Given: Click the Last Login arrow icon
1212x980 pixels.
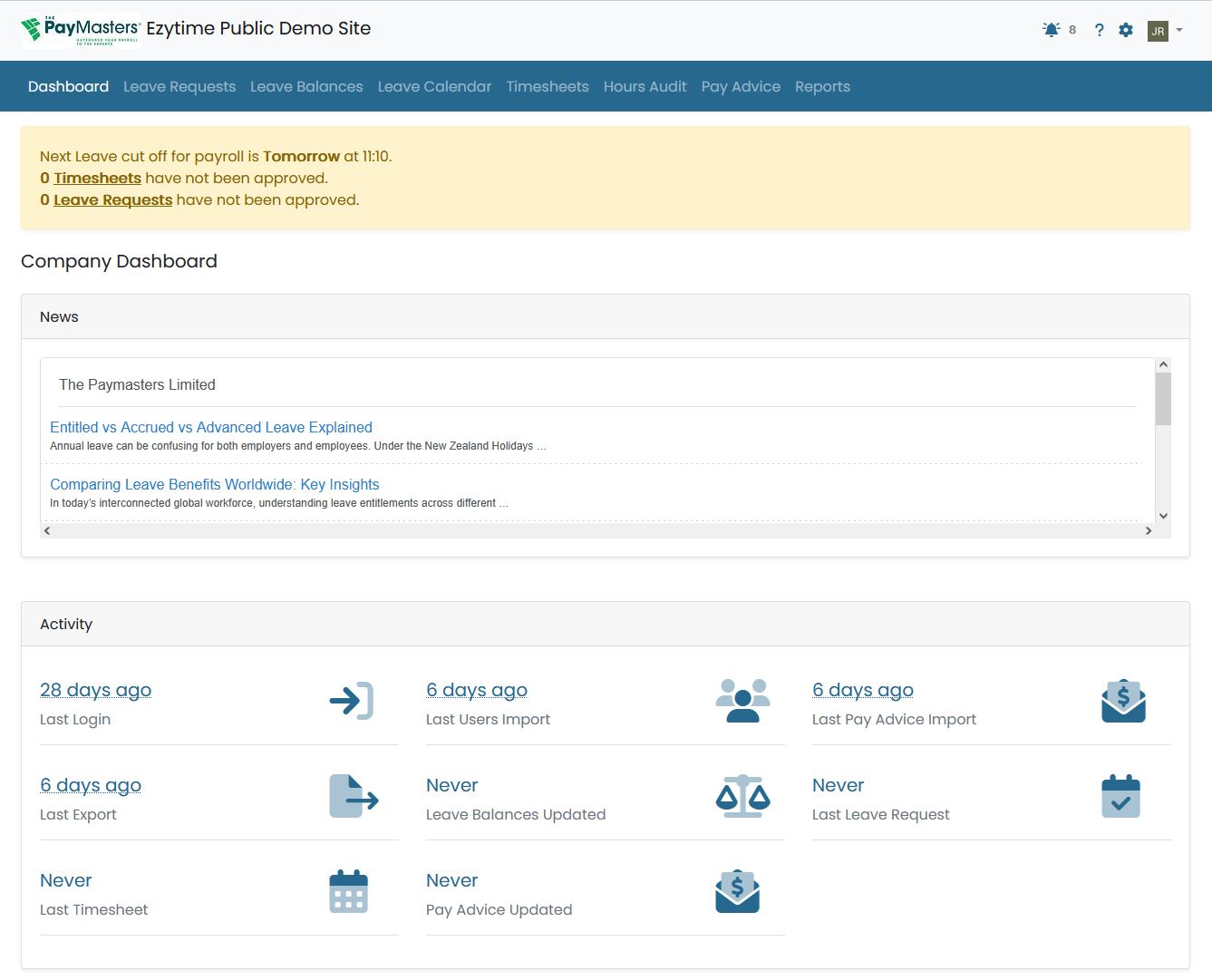Looking at the screenshot, I should pos(352,701).
